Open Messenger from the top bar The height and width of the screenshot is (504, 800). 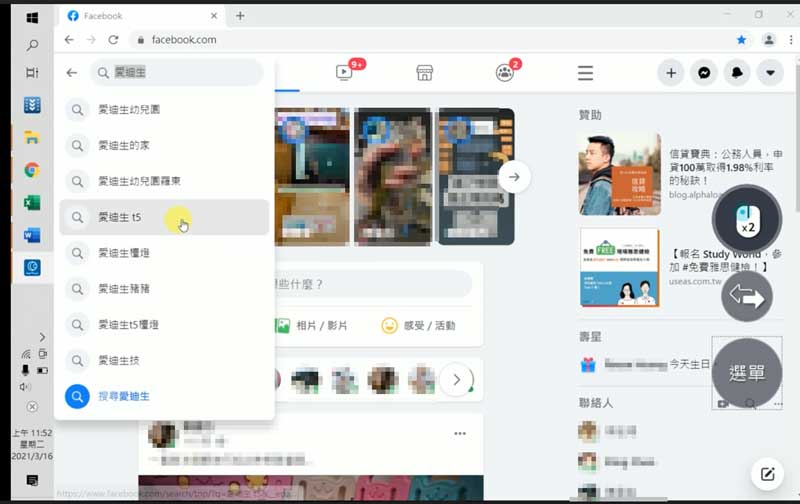[x=704, y=73]
